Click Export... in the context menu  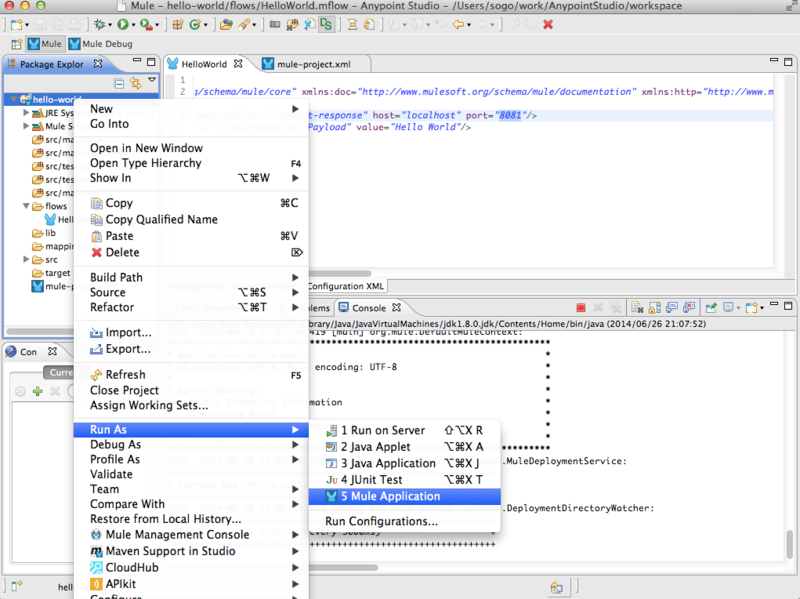[191, 349]
